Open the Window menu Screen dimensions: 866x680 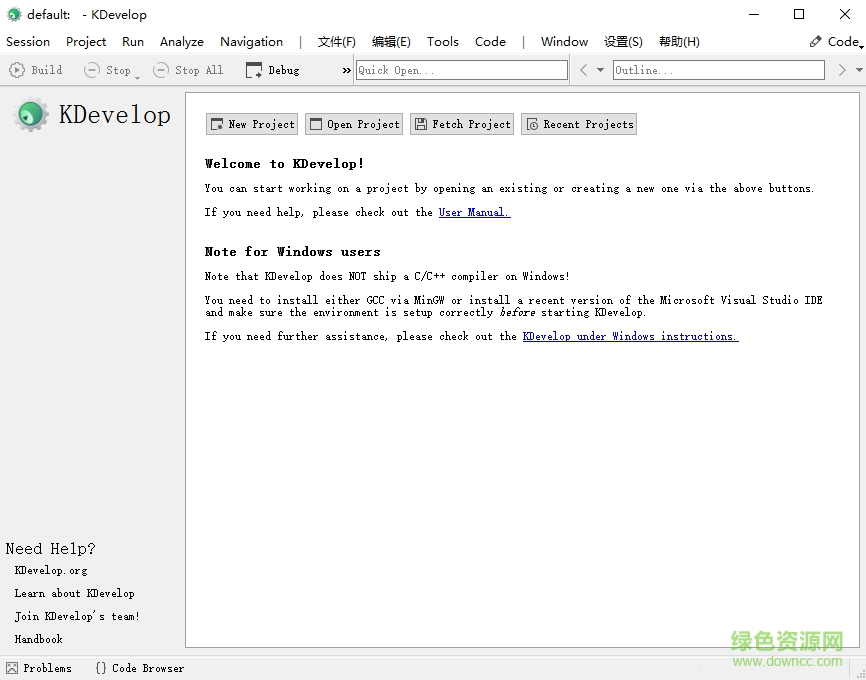coord(564,41)
